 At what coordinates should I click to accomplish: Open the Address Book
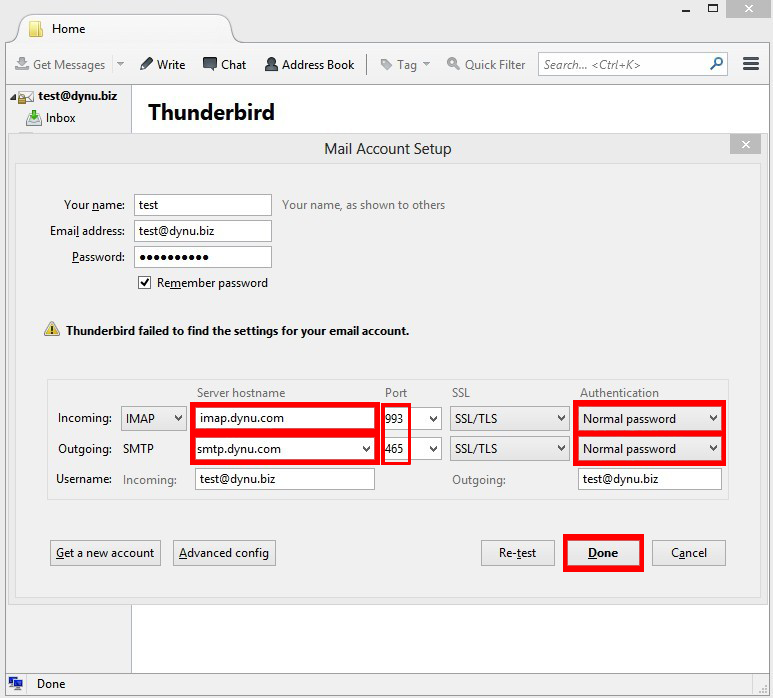click(x=309, y=65)
